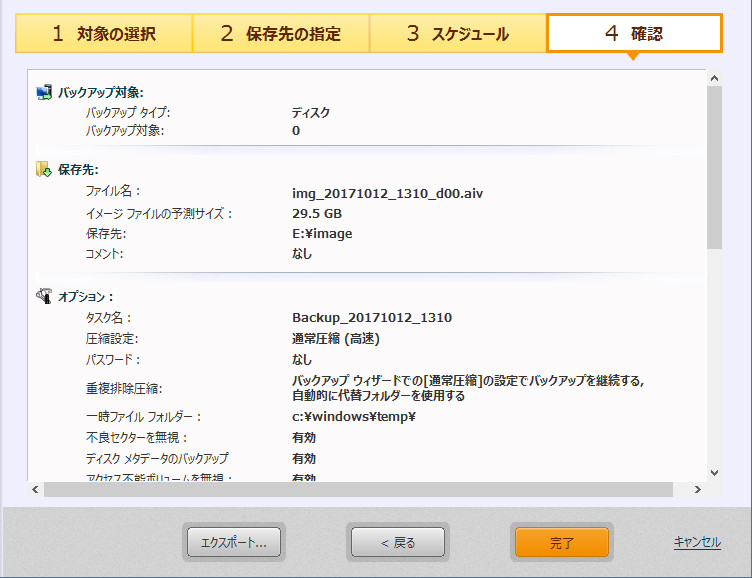
Task: Click the backup target monitor icon
Action: (x=44, y=92)
